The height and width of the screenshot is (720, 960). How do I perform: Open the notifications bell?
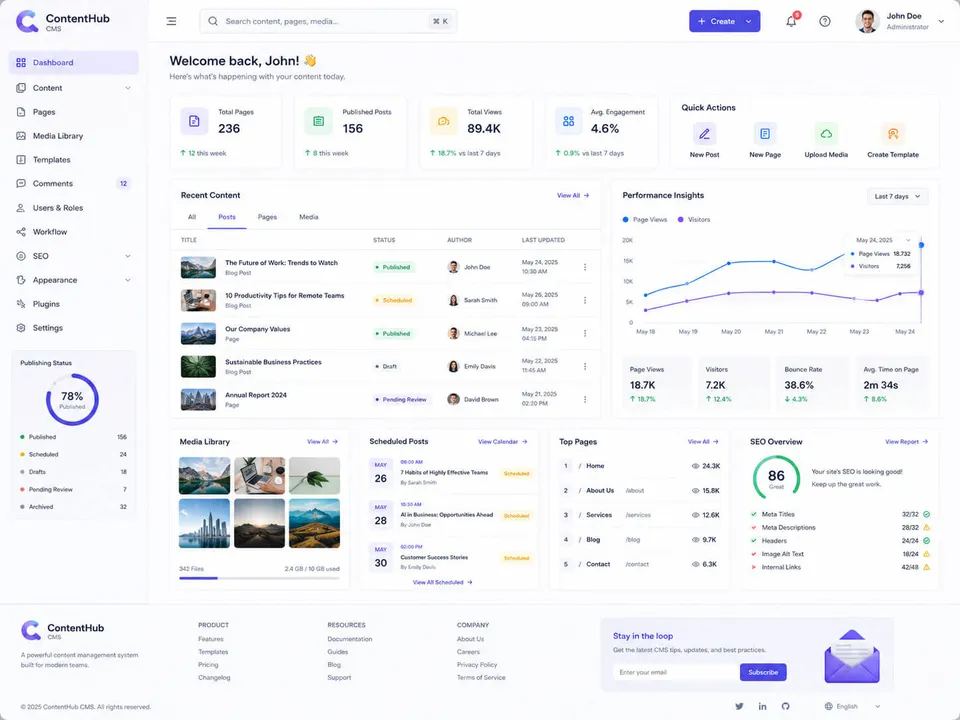pyautogui.click(x=791, y=21)
